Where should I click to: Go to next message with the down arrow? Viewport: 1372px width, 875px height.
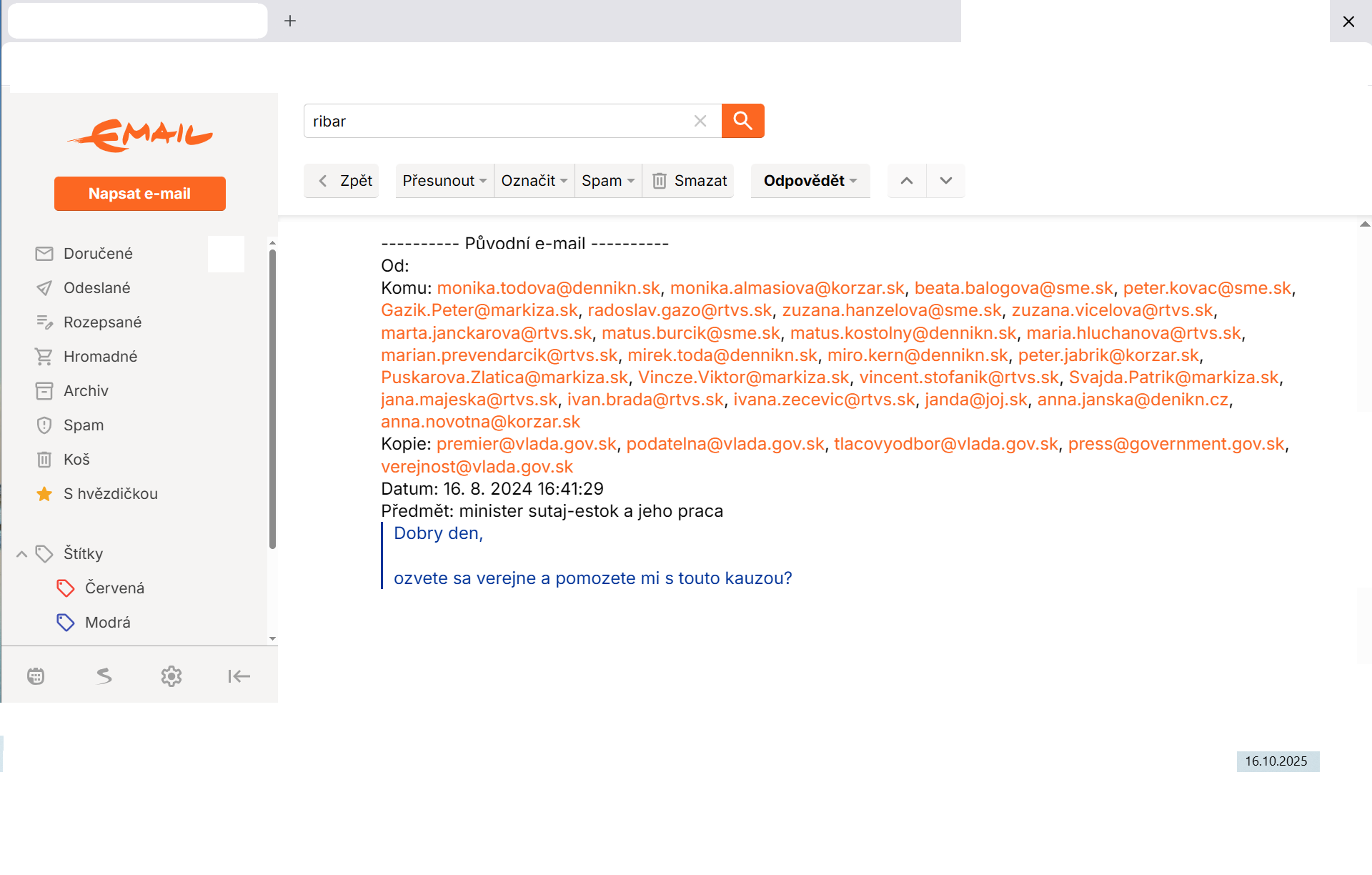[945, 181]
